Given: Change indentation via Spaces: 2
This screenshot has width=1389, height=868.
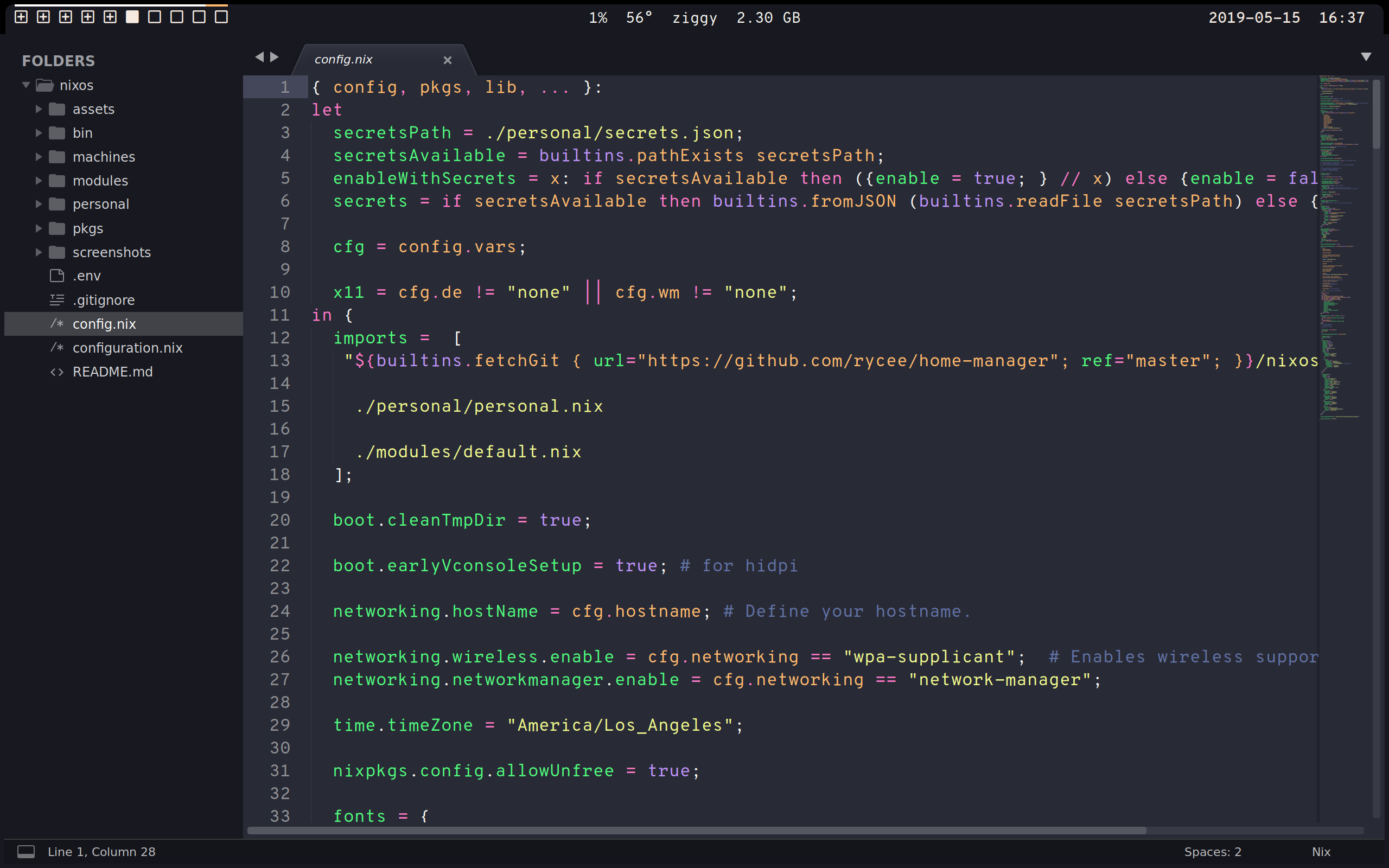Looking at the screenshot, I should coord(1212,852).
